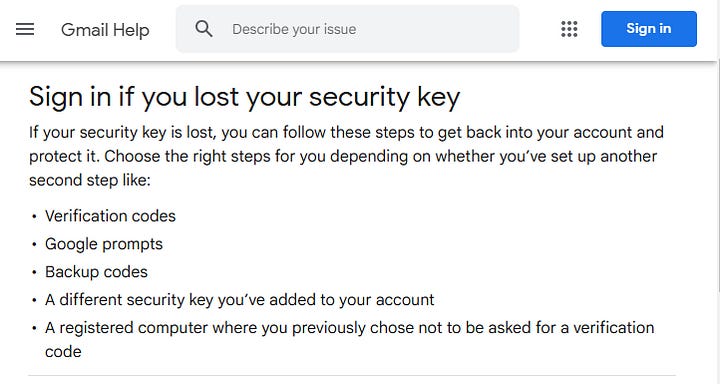Click the magnifying glass search icon
This screenshot has height=384, width=720.
click(x=204, y=29)
